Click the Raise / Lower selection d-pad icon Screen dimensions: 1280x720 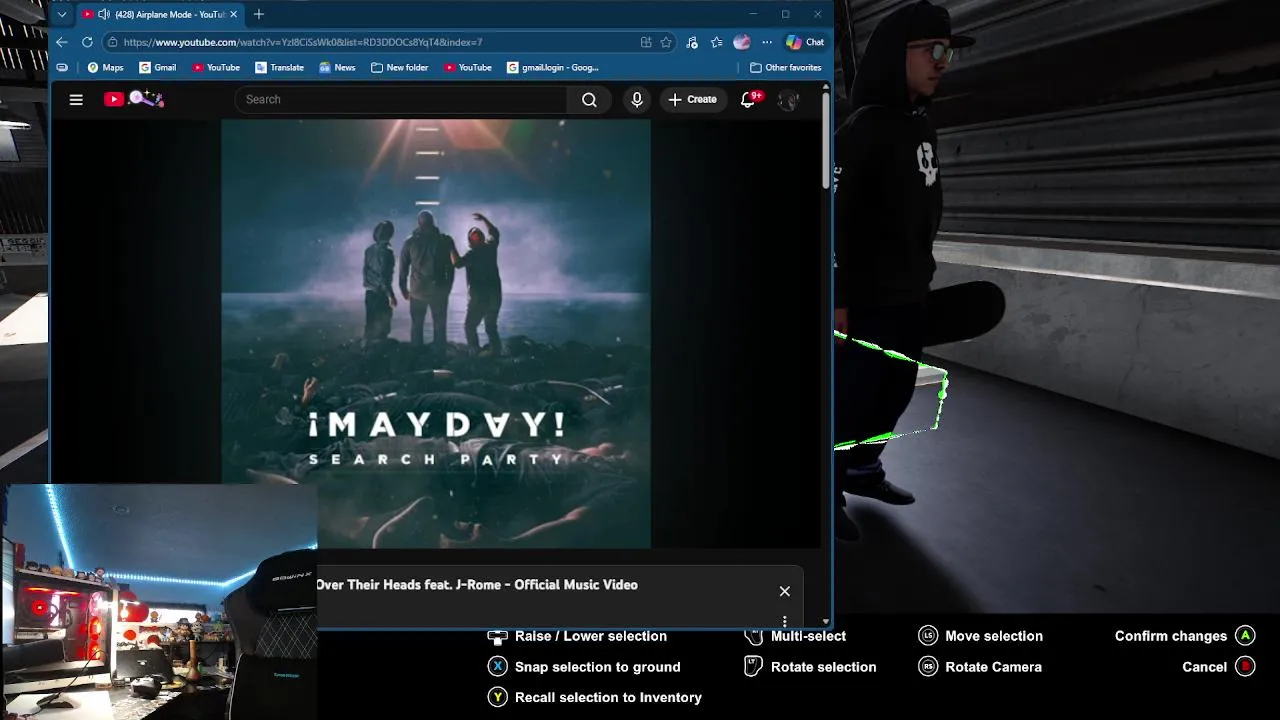click(497, 636)
